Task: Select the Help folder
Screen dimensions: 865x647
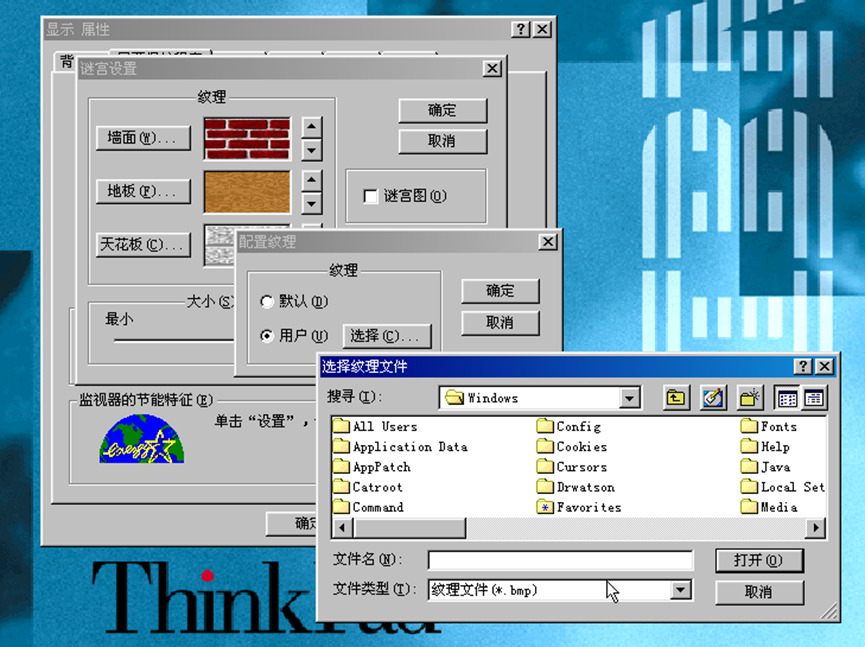Action: point(766,446)
